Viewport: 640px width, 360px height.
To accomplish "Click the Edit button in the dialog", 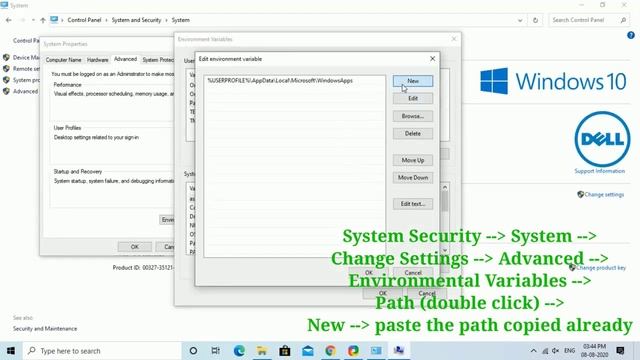I will (x=413, y=98).
